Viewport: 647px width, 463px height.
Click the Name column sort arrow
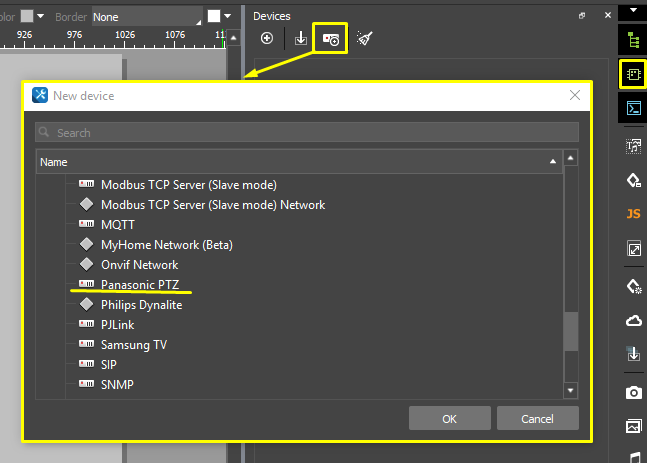(552, 161)
